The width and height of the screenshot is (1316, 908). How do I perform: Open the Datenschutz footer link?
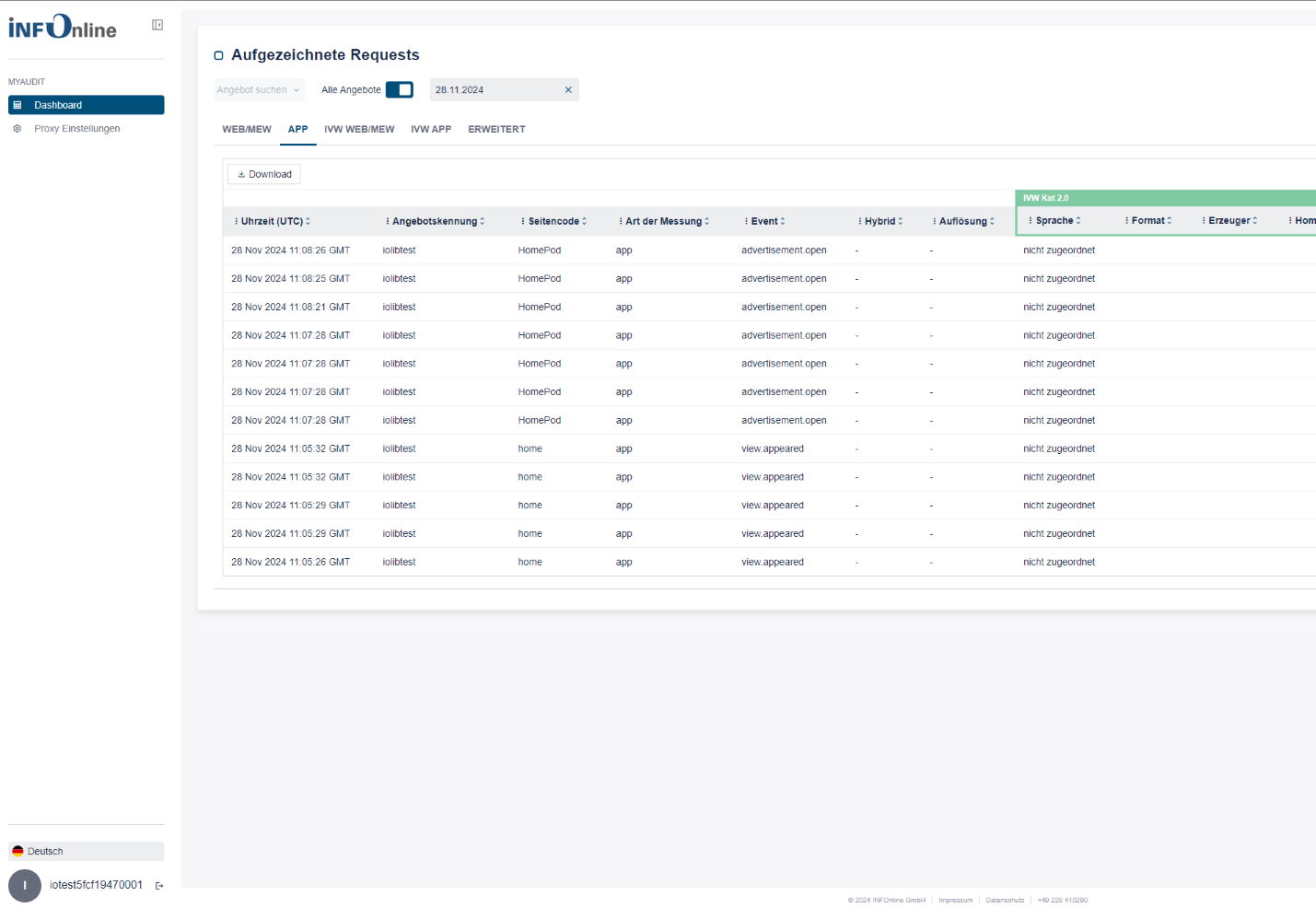pyautogui.click(x=1005, y=901)
